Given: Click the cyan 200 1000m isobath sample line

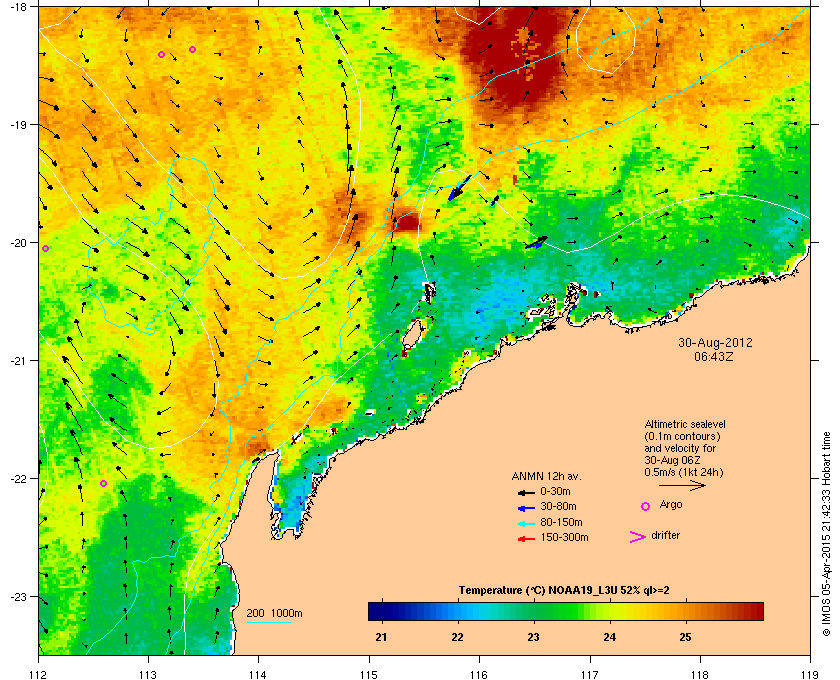Looking at the screenshot, I should coord(268,622).
